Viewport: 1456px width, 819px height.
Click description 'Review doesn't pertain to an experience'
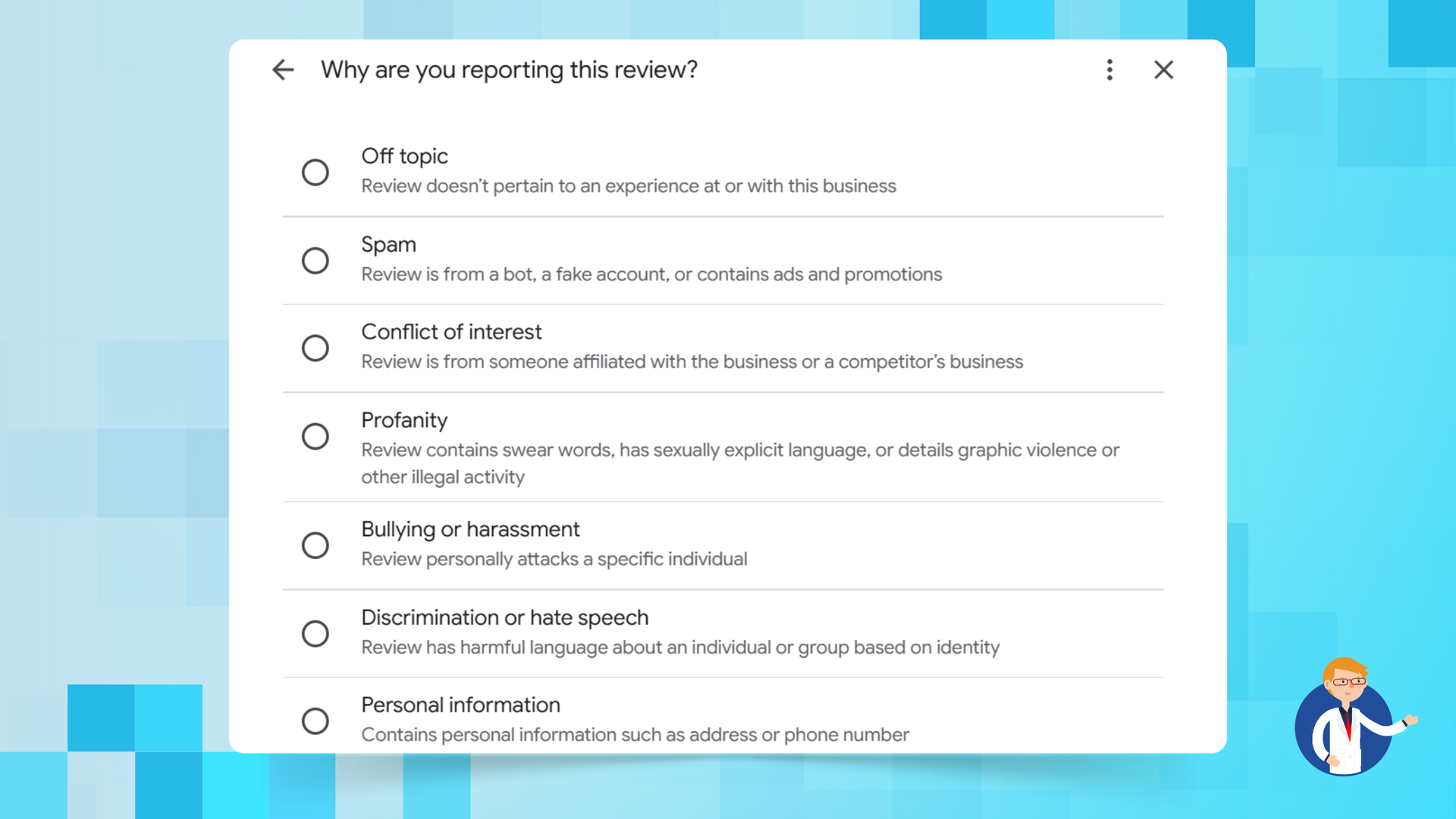click(x=629, y=187)
